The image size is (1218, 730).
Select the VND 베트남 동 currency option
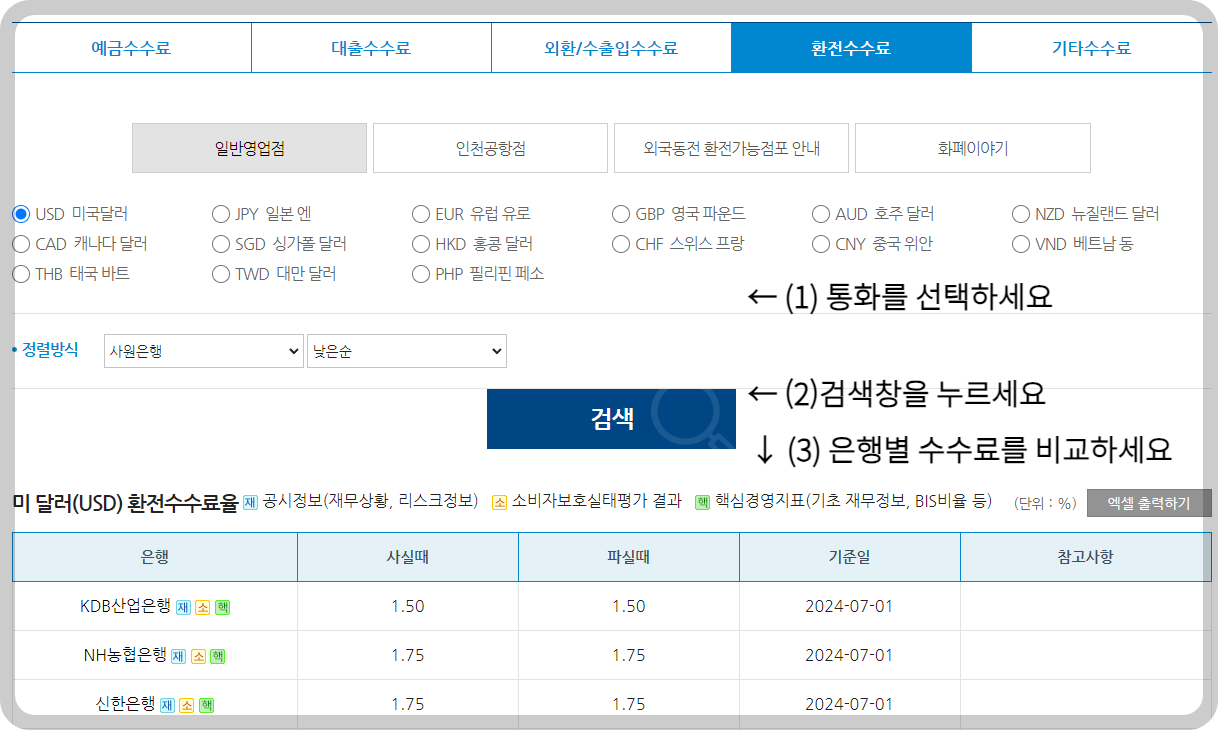[x=1021, y=243]
